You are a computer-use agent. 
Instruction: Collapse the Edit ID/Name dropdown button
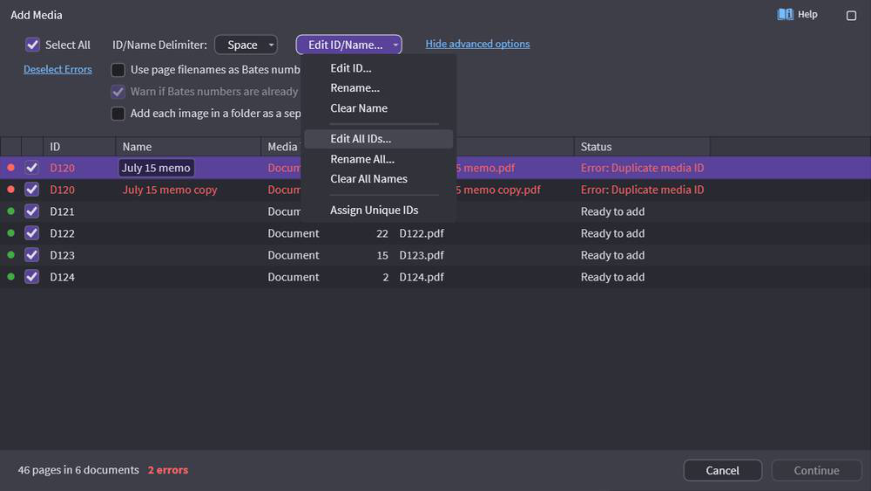(x=349, y=44)
